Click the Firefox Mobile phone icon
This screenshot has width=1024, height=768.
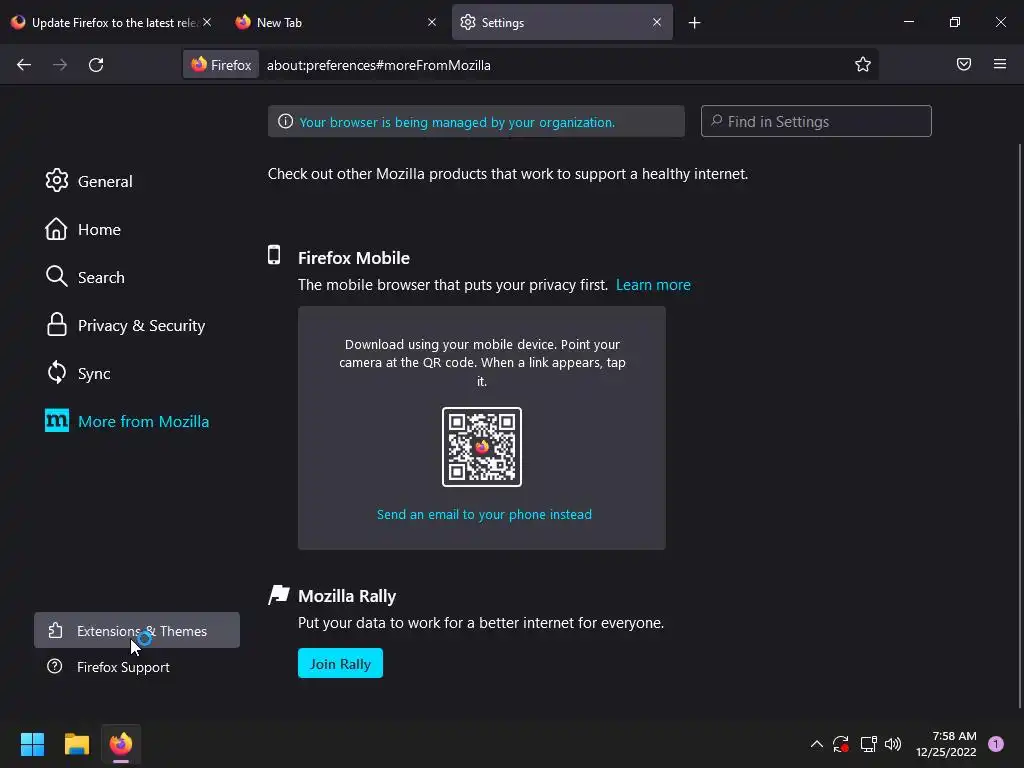(274, 255)
